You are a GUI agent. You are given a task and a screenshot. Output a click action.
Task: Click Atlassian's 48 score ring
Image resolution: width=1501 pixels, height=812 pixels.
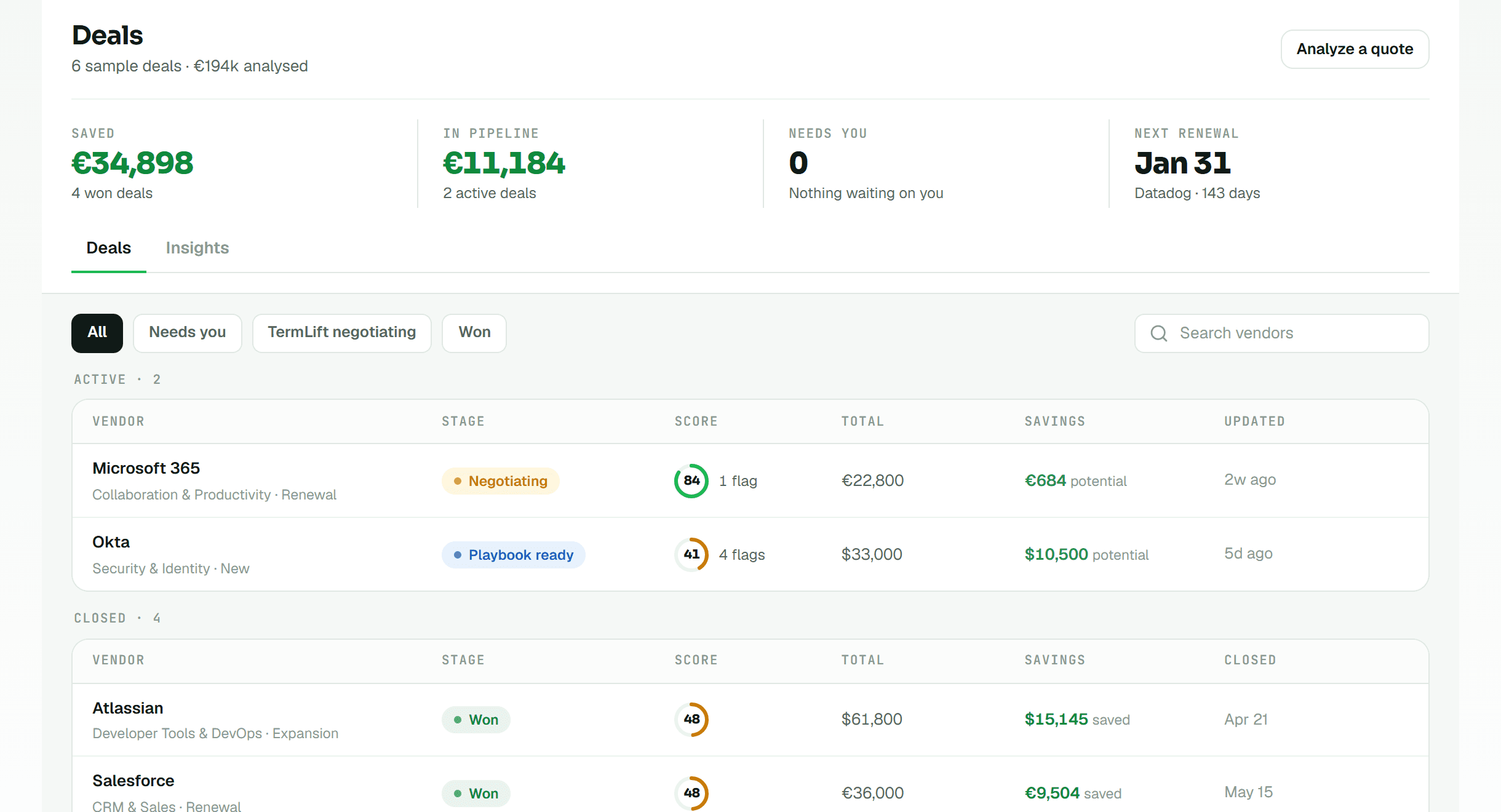691,719
